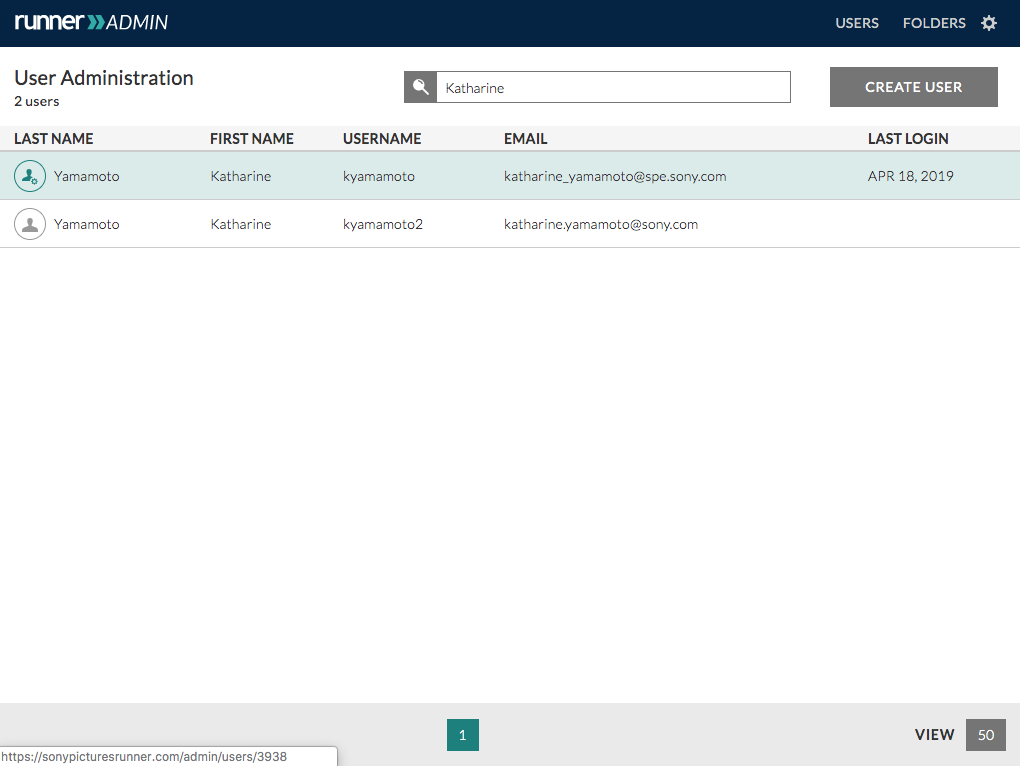The width and height of the screenshot is (1020, 766).
Task: Click the User Administration heading
Action: (x=104, y=78)
